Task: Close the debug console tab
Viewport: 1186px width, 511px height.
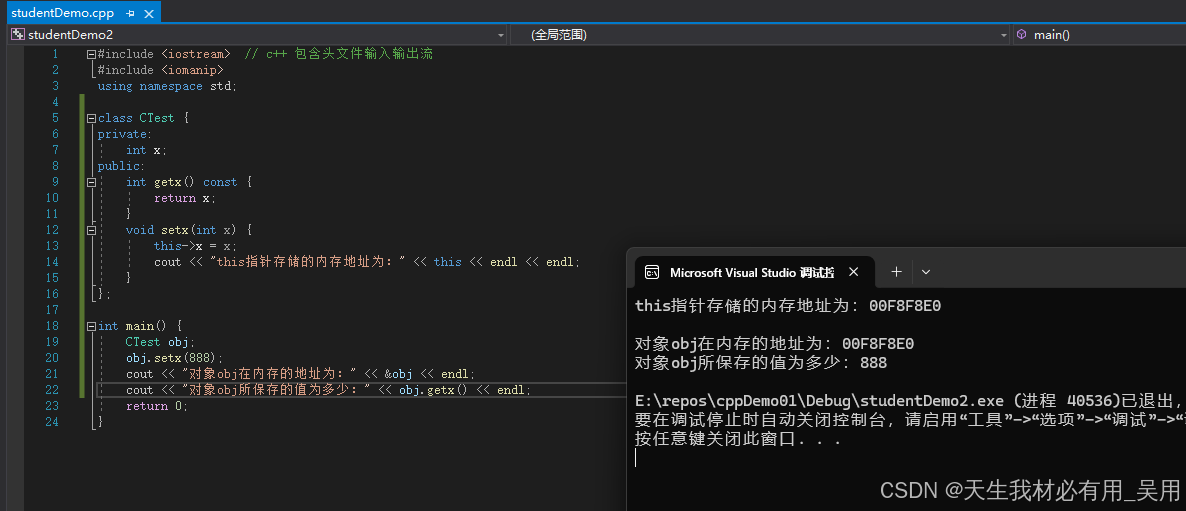Action: click(853, 272)
